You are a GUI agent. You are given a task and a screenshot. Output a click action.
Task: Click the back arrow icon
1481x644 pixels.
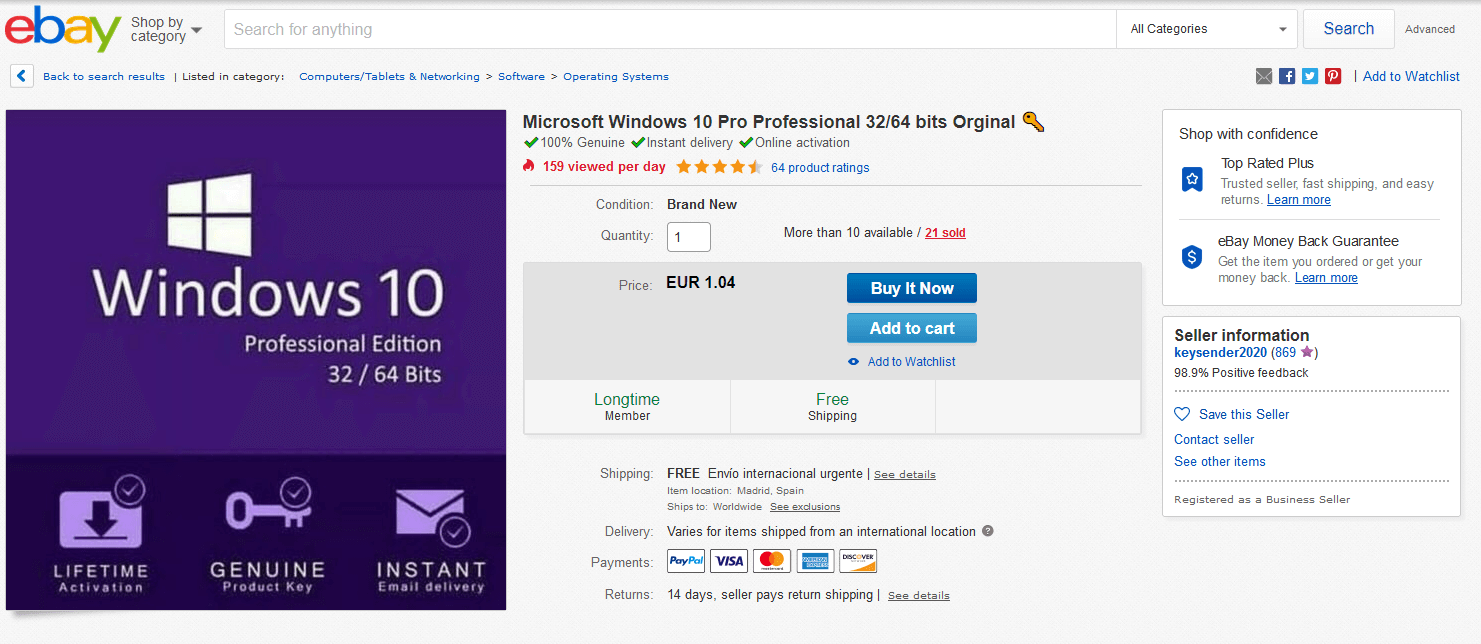point(22,76)
